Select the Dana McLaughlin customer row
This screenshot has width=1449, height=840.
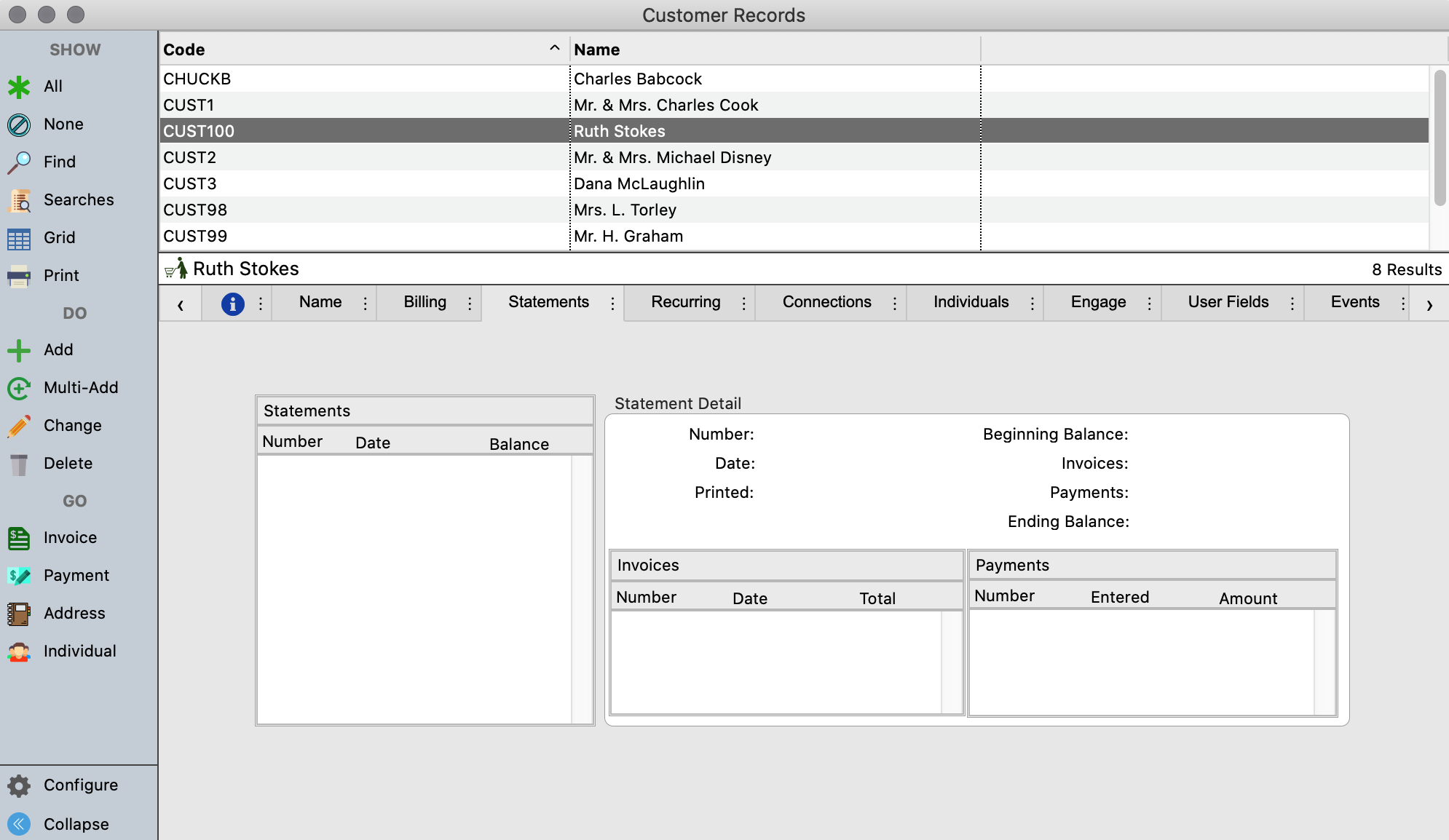point(639,183)
